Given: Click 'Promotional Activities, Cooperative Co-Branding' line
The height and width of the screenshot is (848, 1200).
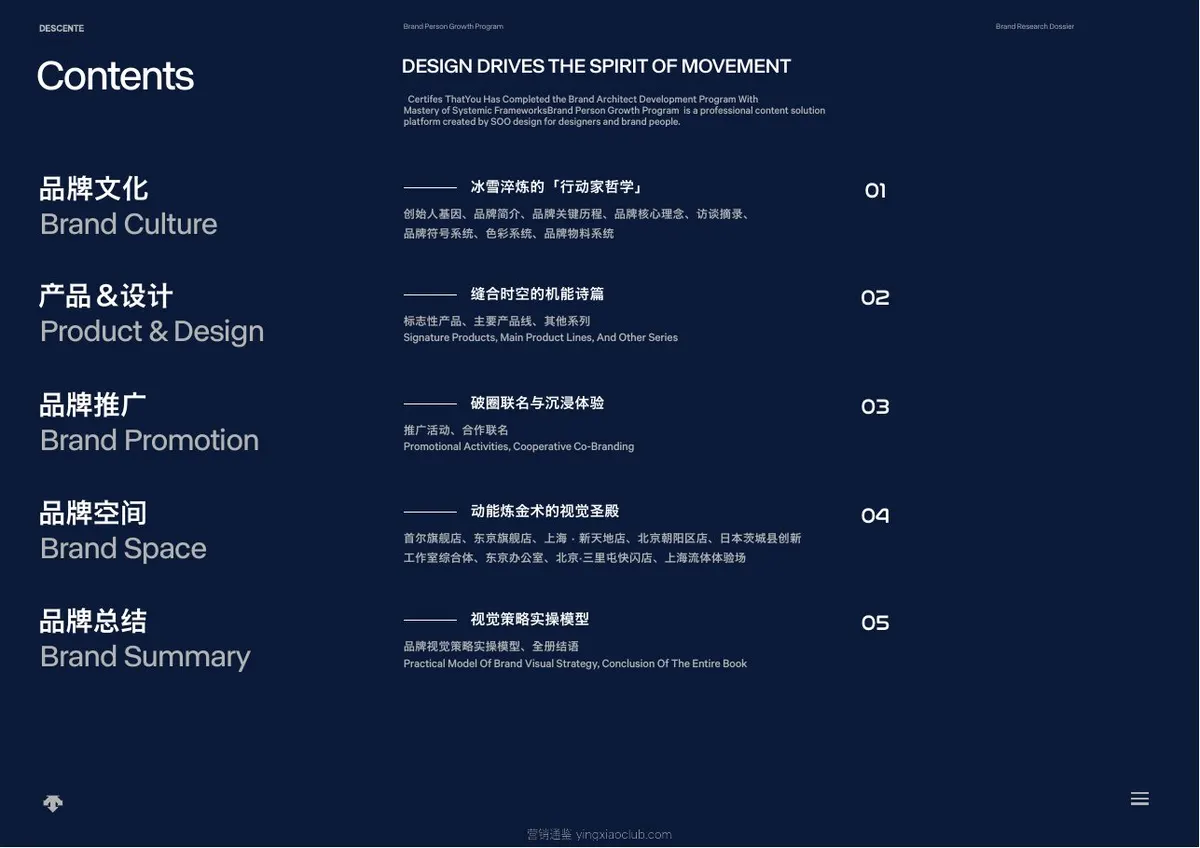Looking at the screenshot, I should point(519,447).
